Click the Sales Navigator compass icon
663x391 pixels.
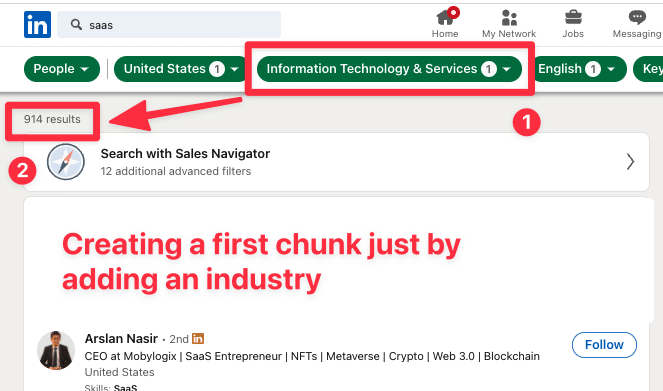point(66,162)
